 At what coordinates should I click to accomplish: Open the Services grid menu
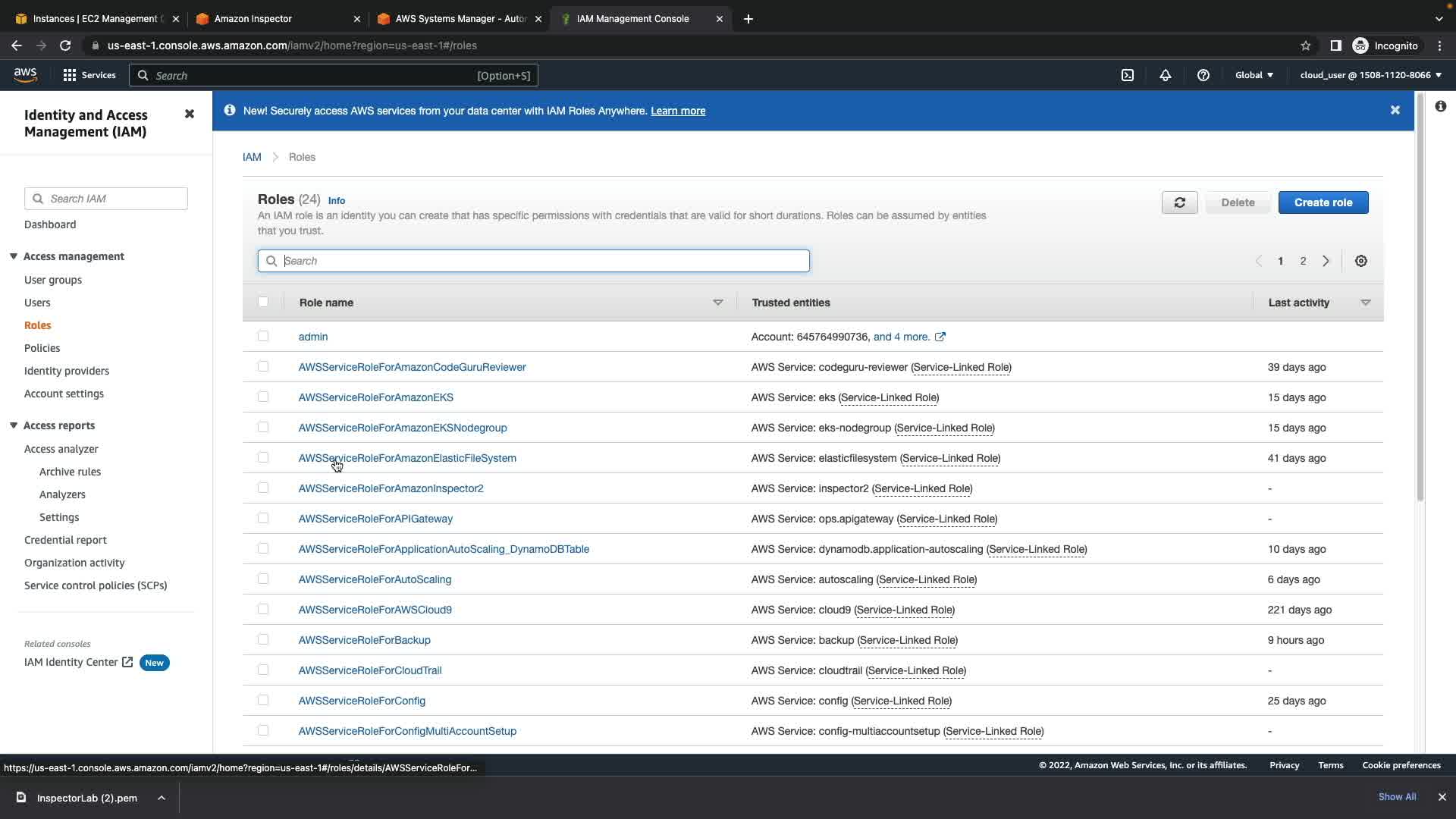coord(89,75)
